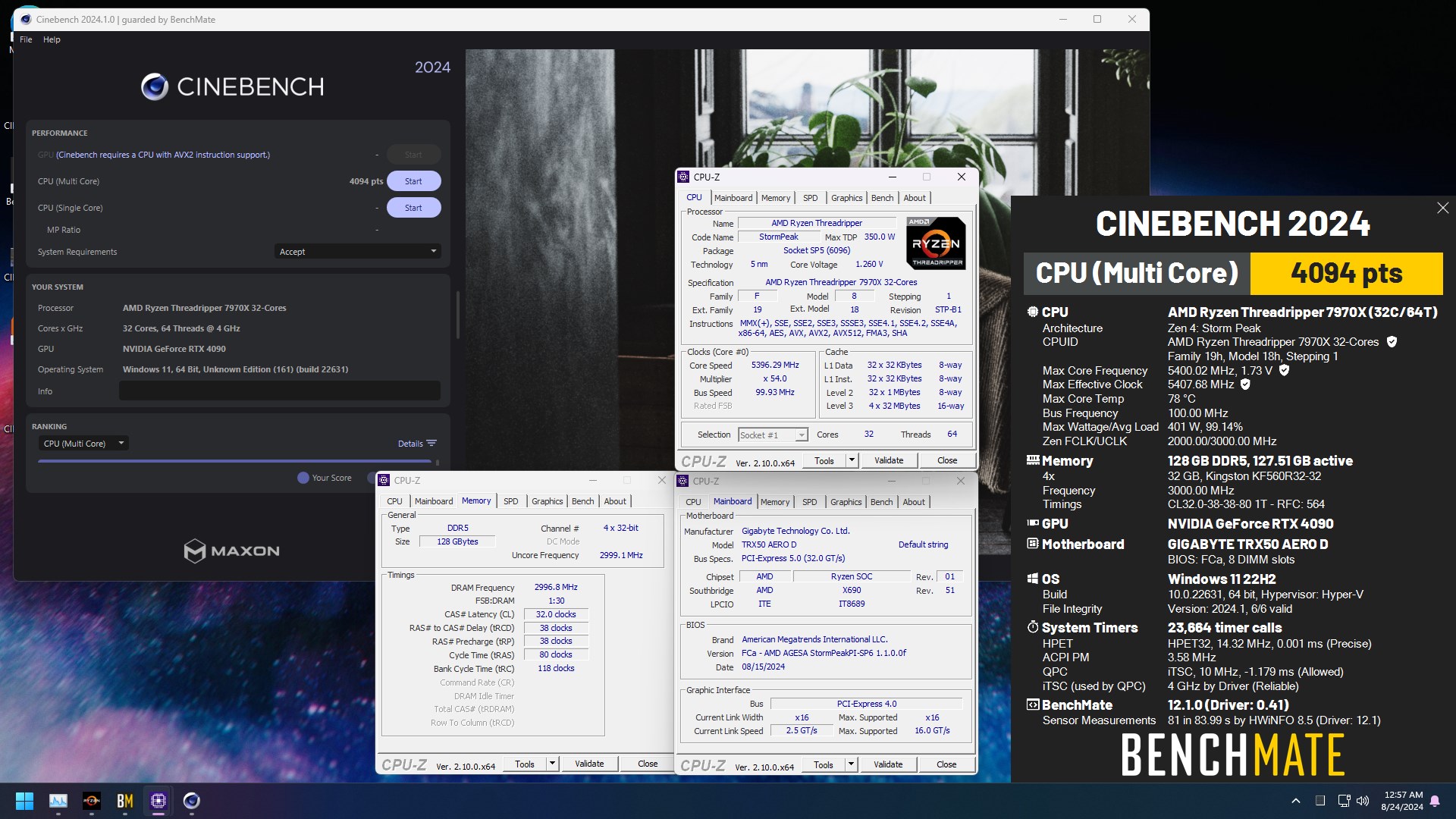Open the CPU (Multi Core) ranking dropdown
Image resolution: width=1456 pixels, height=819 pixels.
pos(83,444)
